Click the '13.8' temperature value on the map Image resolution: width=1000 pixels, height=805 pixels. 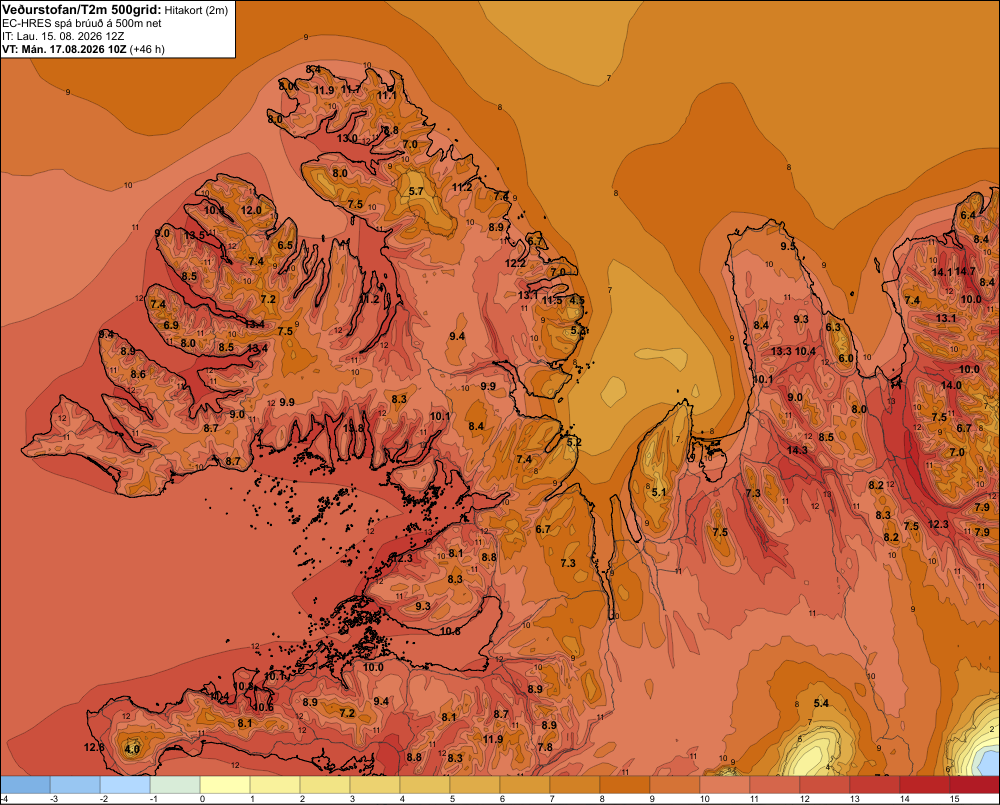(x=353, y=428)
